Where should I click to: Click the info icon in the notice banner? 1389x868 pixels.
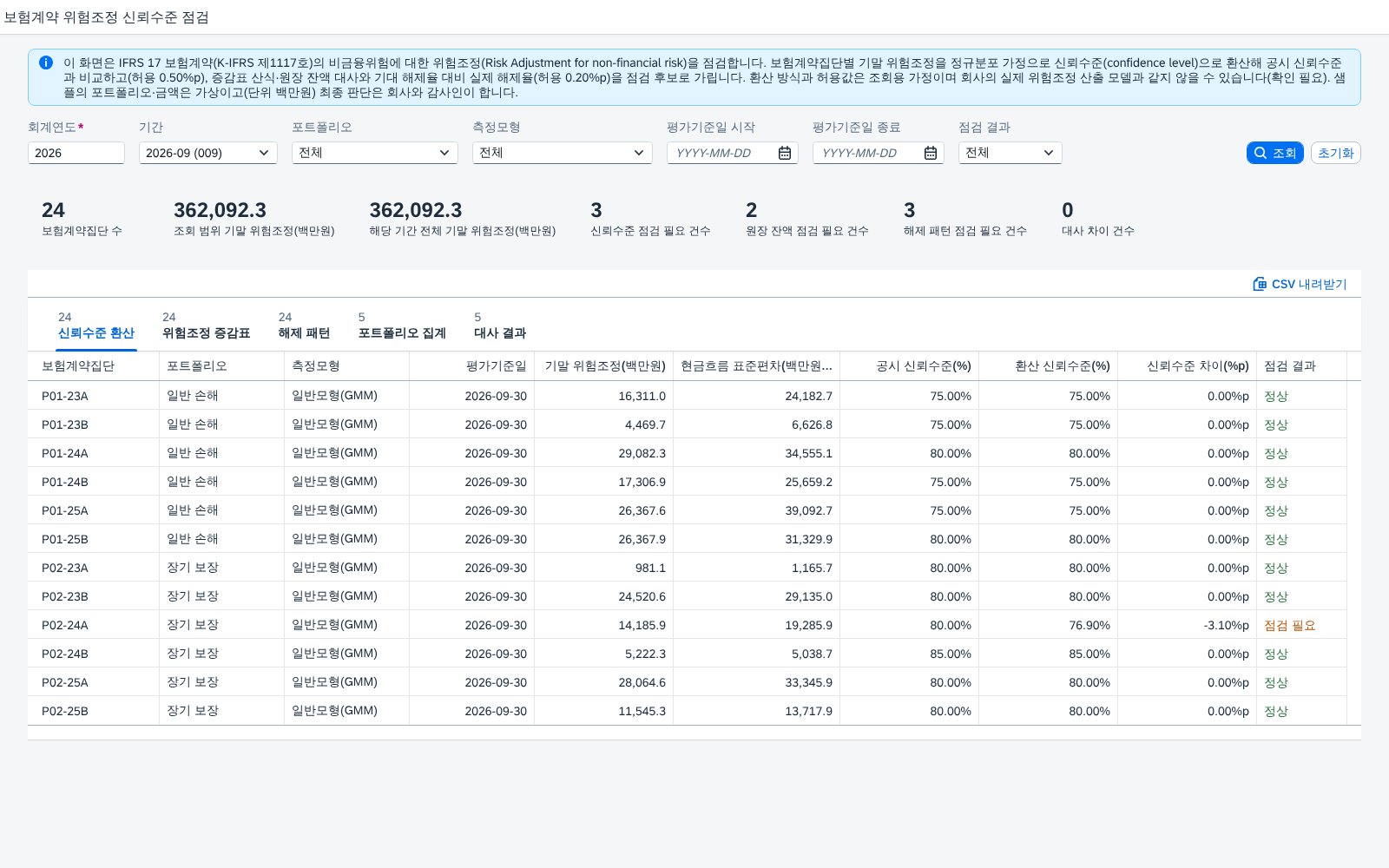click(x=46, y=62)
